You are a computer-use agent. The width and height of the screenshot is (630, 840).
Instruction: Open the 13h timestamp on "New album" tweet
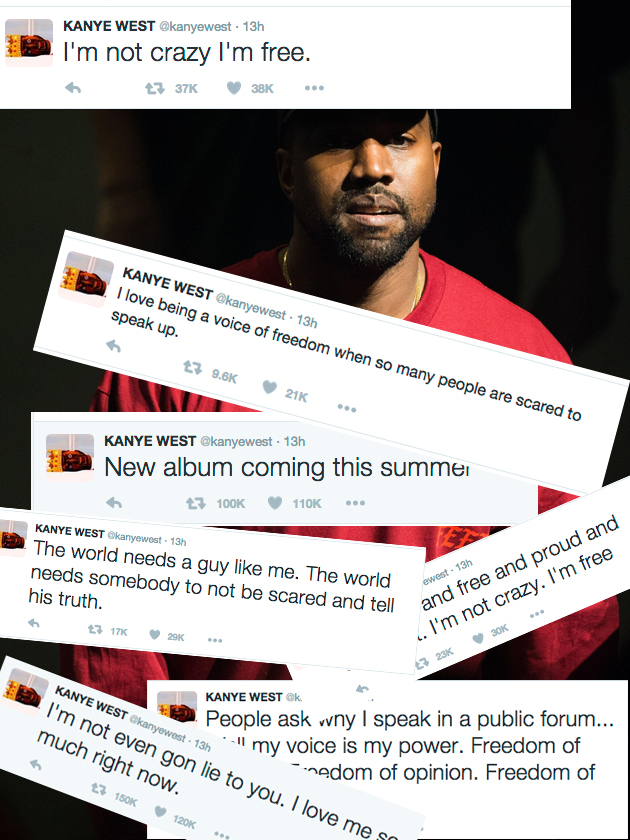(x=294, y=441)
